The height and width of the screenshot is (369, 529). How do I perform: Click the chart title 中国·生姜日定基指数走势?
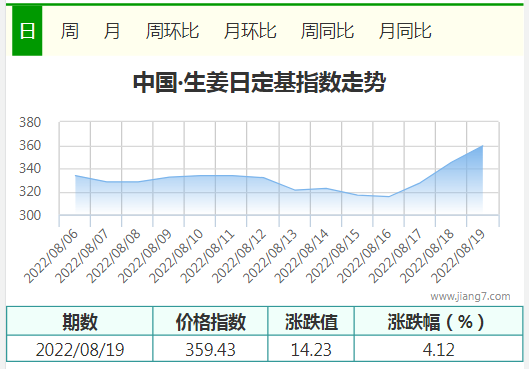259,82
